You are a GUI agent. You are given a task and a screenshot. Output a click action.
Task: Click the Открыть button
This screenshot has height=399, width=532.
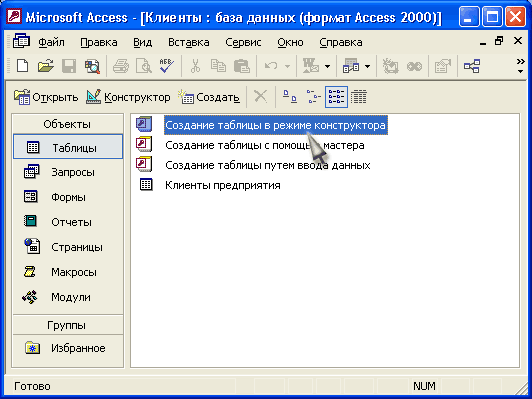tap(46, 97)
